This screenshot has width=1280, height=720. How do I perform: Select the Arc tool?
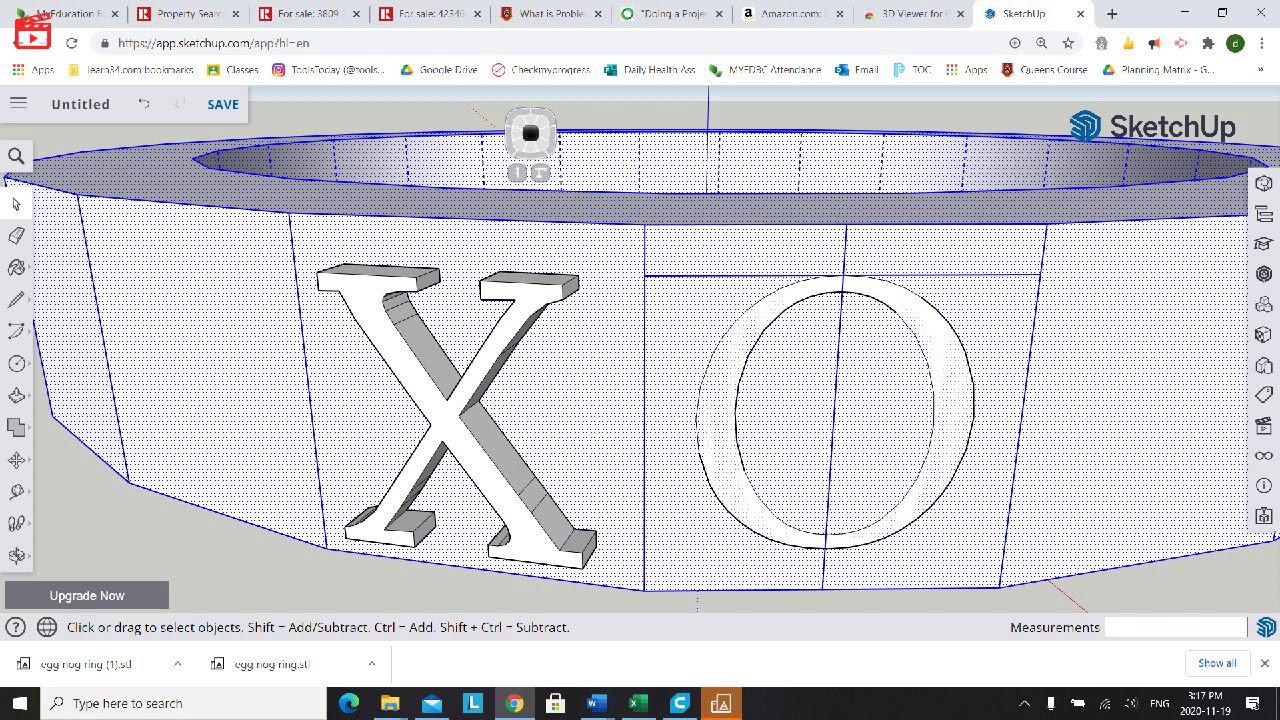(16, 332)
